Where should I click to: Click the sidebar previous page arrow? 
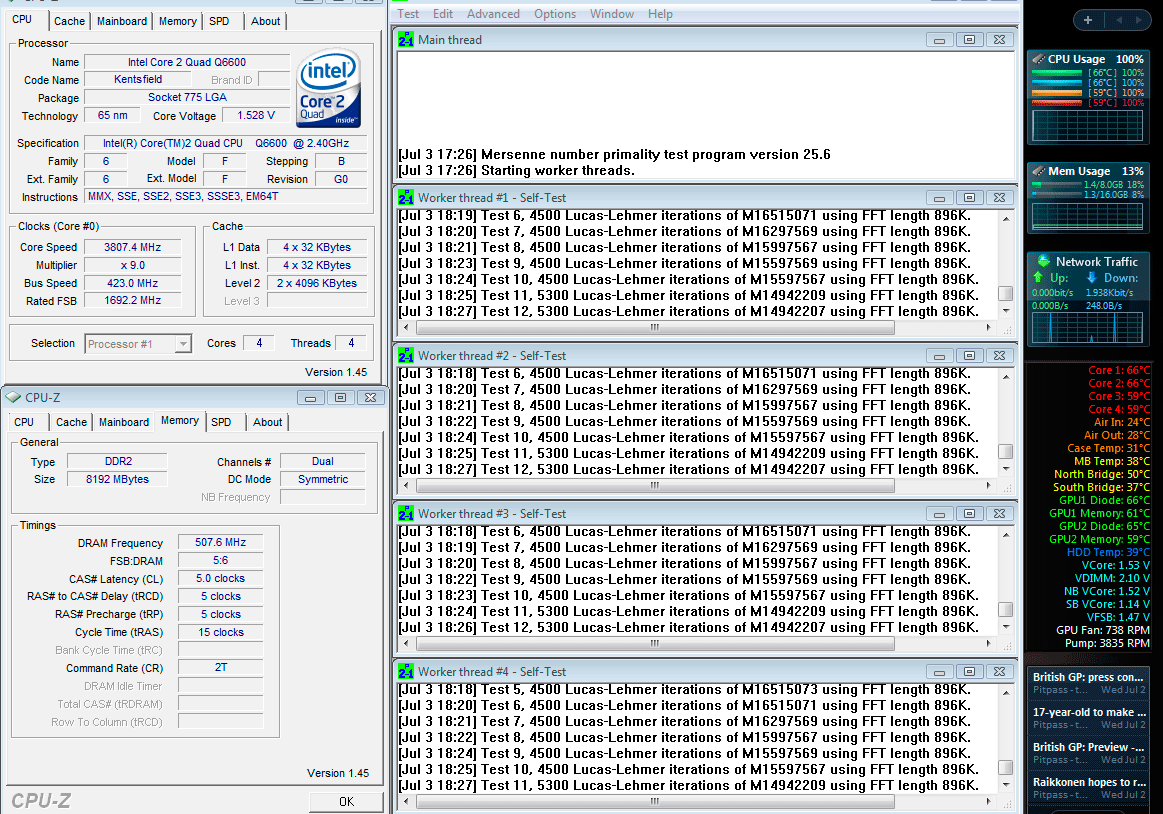tap(1118, 20)
